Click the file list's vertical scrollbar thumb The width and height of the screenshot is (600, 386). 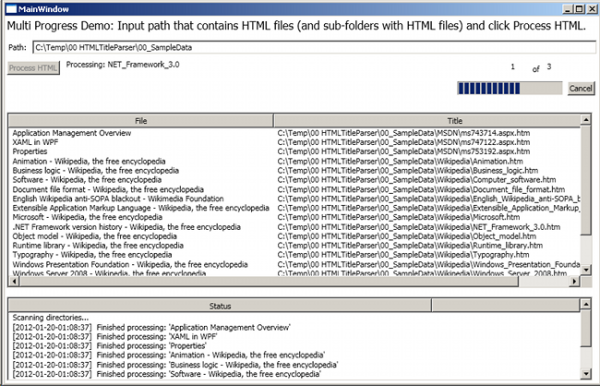[x=586, y=181]
